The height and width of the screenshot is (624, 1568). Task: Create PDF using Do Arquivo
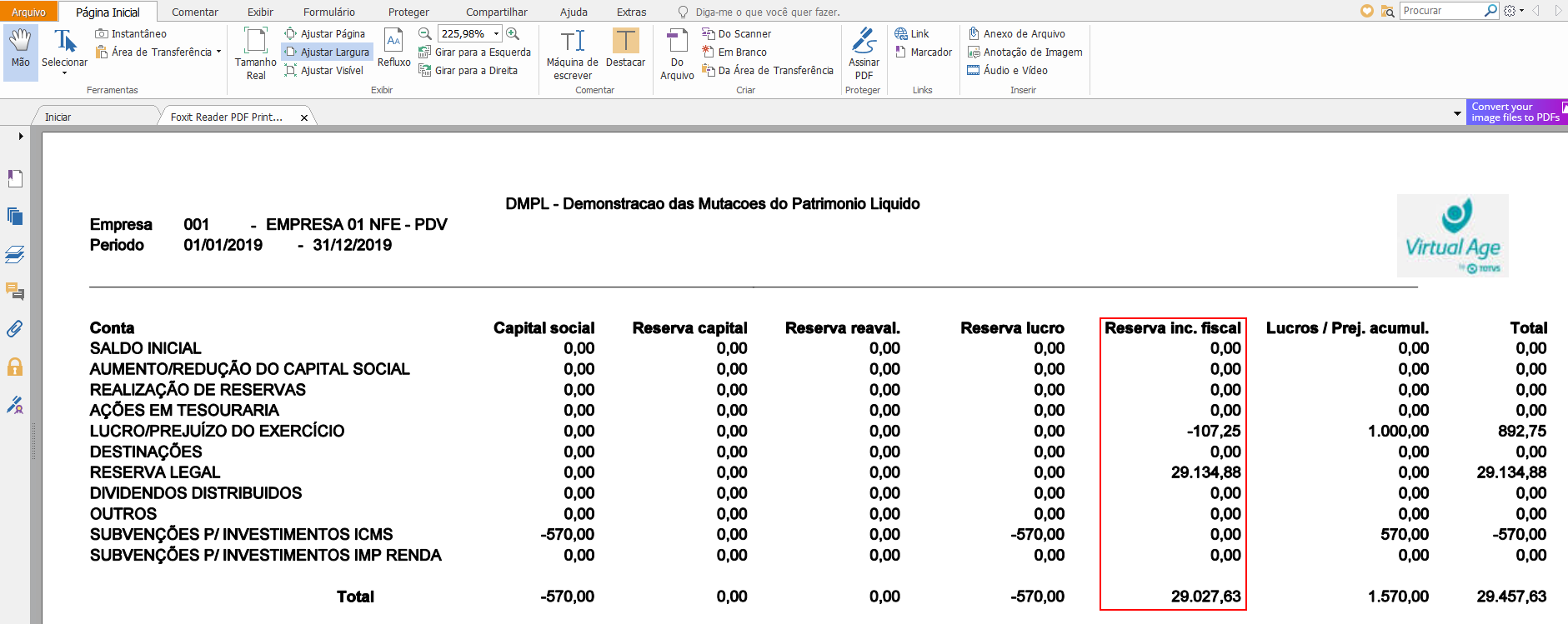pos(677,54)
